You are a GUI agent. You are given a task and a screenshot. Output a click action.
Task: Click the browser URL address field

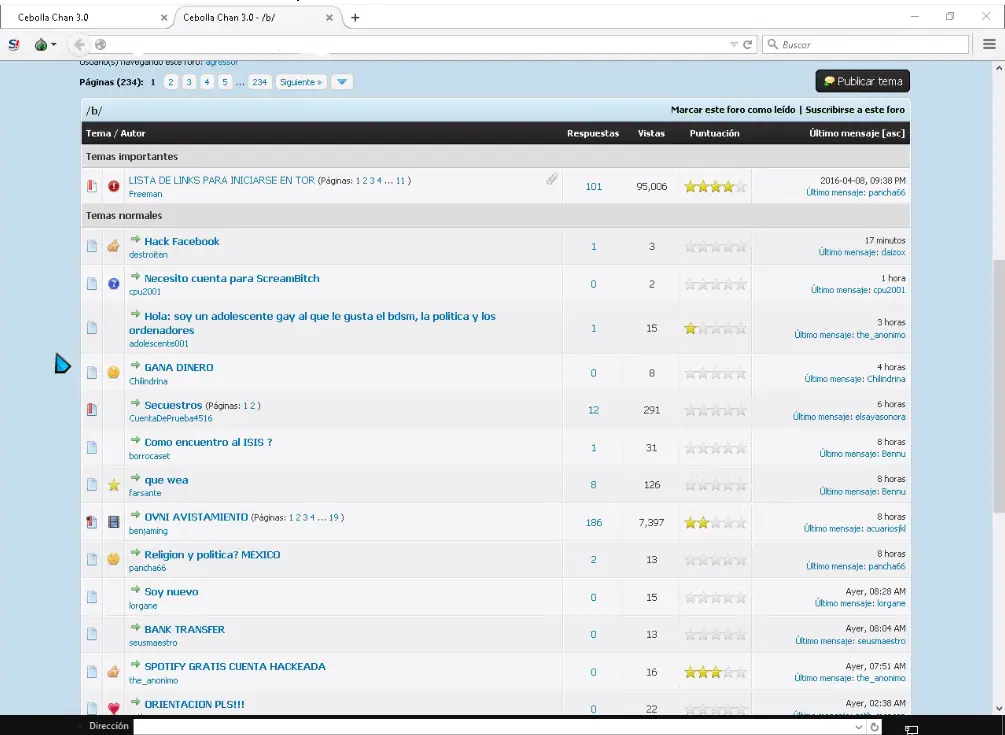pos(417,44)
